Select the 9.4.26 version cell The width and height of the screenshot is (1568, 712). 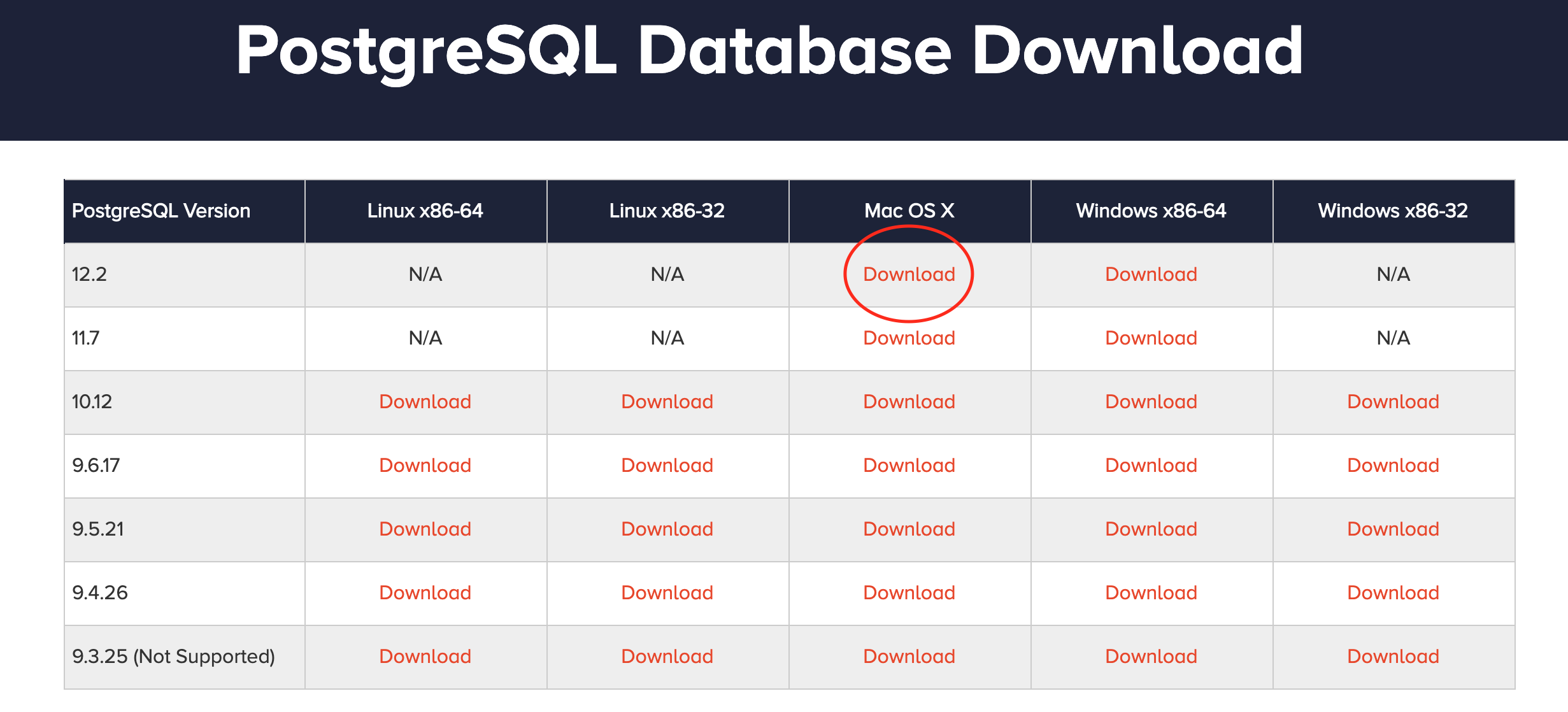(x=185, y=594)
